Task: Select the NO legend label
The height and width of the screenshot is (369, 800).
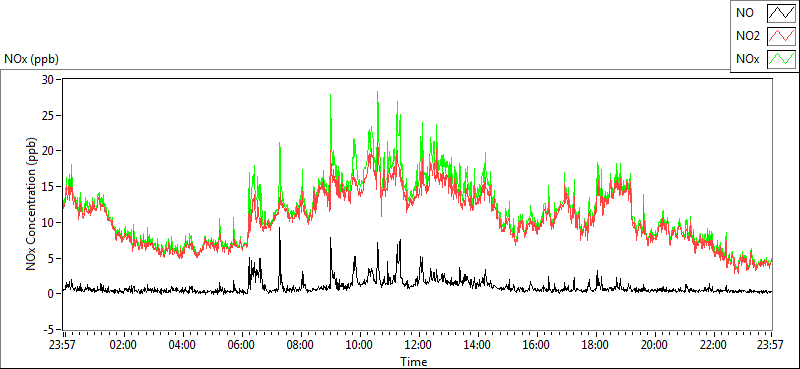Action: [x=745, y=13]
